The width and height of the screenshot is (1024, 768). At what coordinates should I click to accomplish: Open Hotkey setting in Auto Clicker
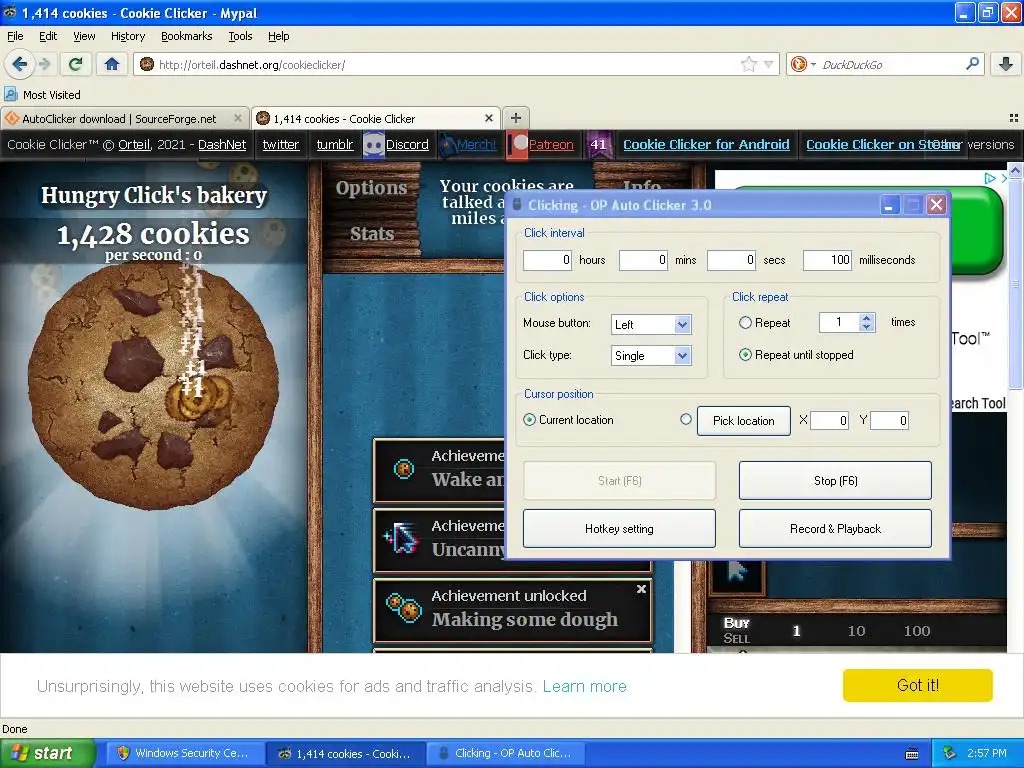point(619,528)
